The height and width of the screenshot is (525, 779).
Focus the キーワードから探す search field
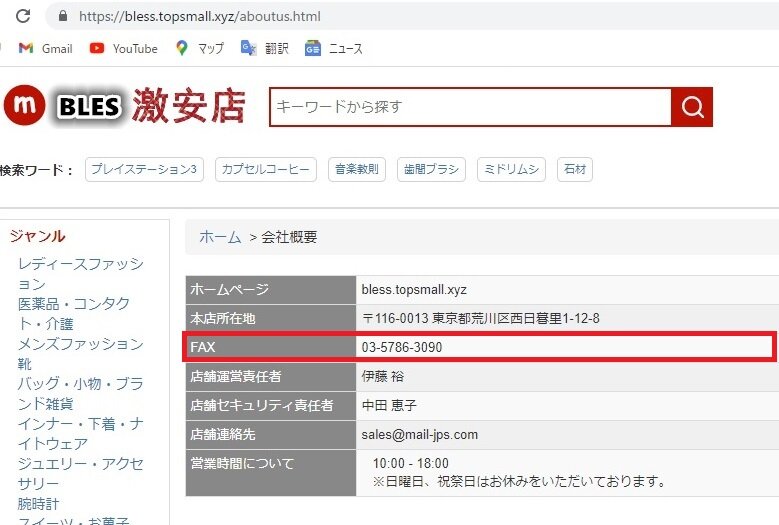coord(470,107)
